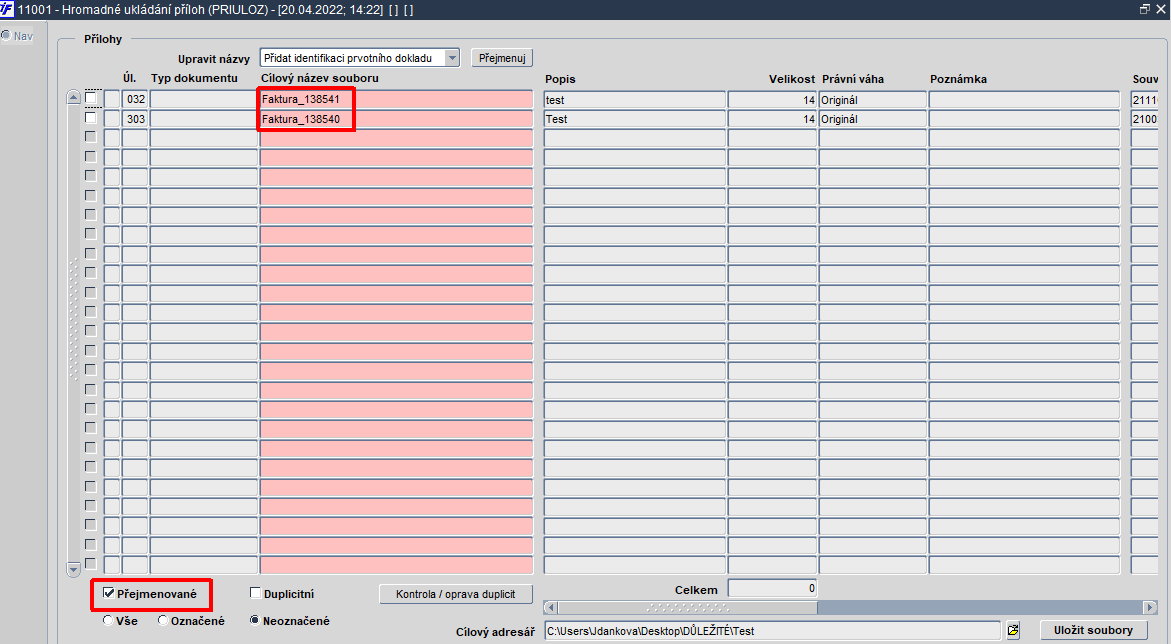Click the Přidat identifikaci prvotního dokladu combo box
This screenshot has height=644, width=1171.
[x=359, y=58]
